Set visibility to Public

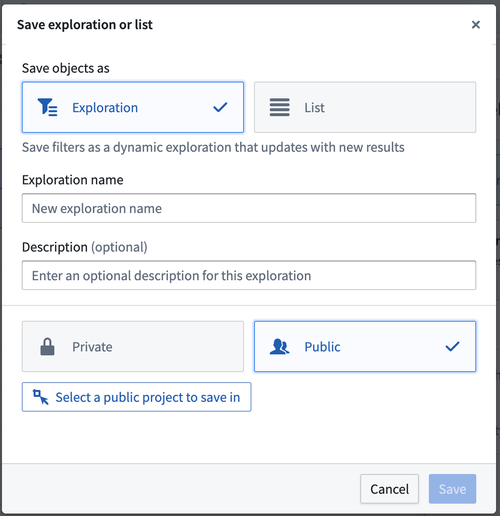(365, 347)
